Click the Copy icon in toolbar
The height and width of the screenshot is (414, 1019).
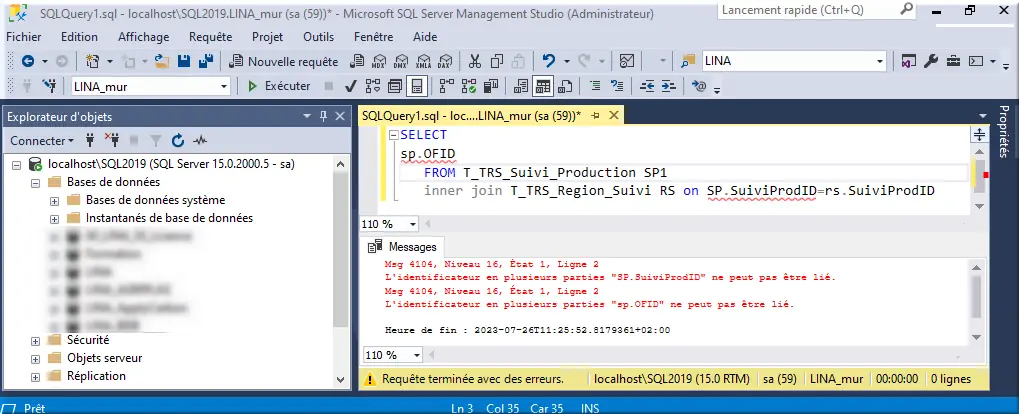pyautogui.click(x=497, y=61)
